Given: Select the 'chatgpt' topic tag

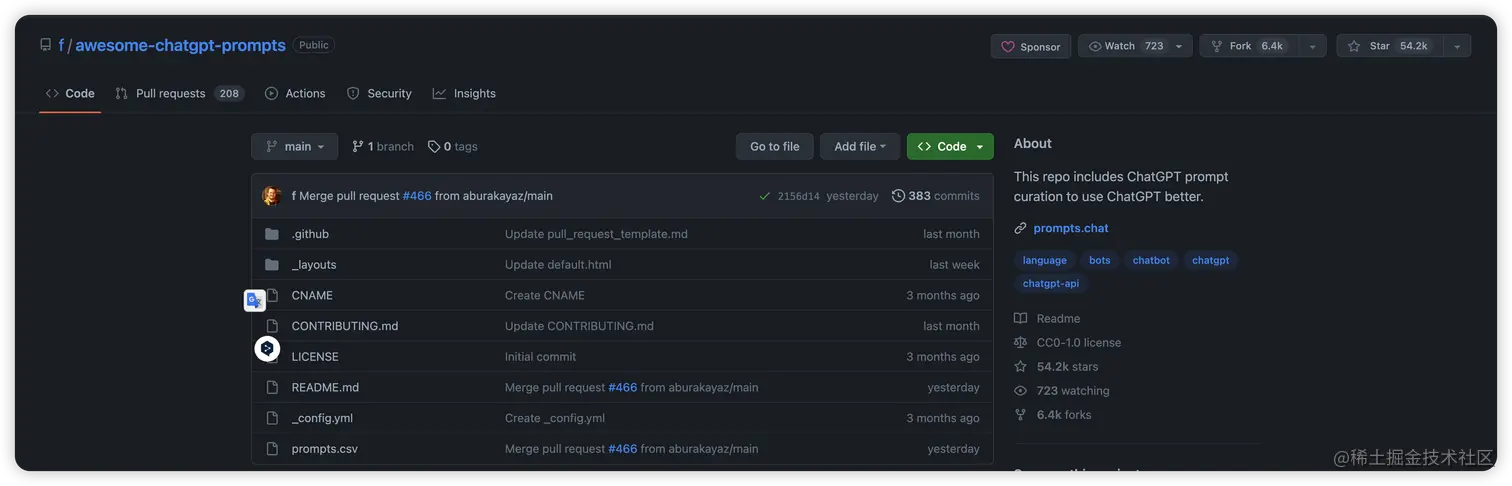Looking at the screenshot, I should tap(1210, 260).
